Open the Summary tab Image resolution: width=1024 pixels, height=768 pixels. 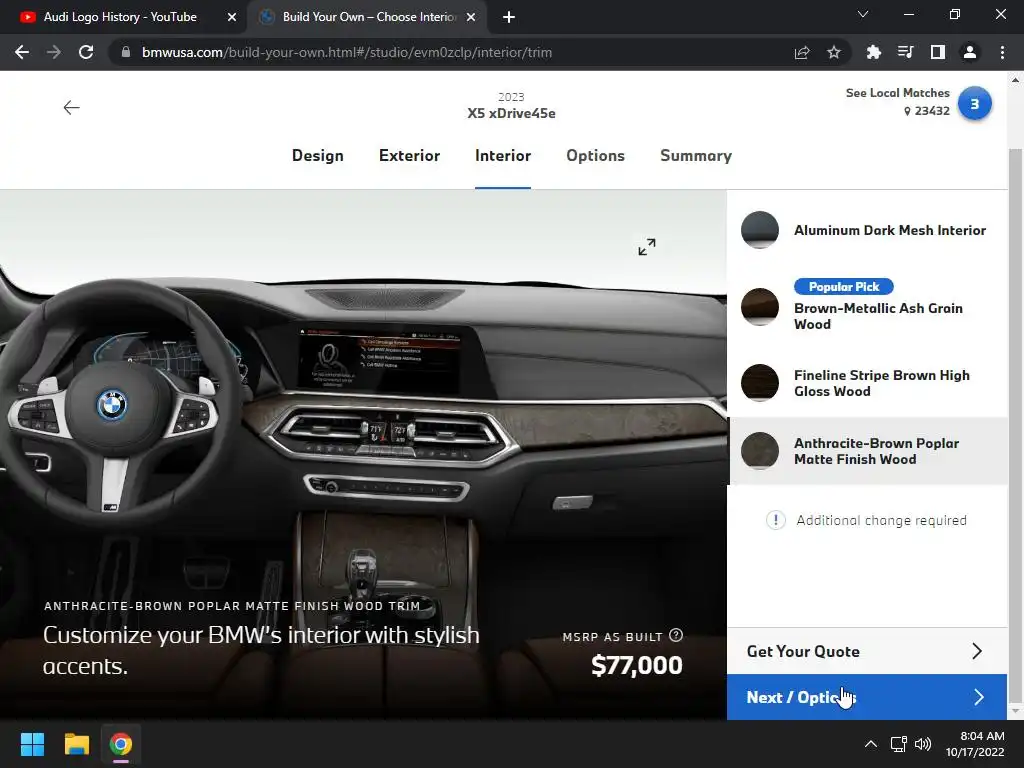[x=696, y=155]
